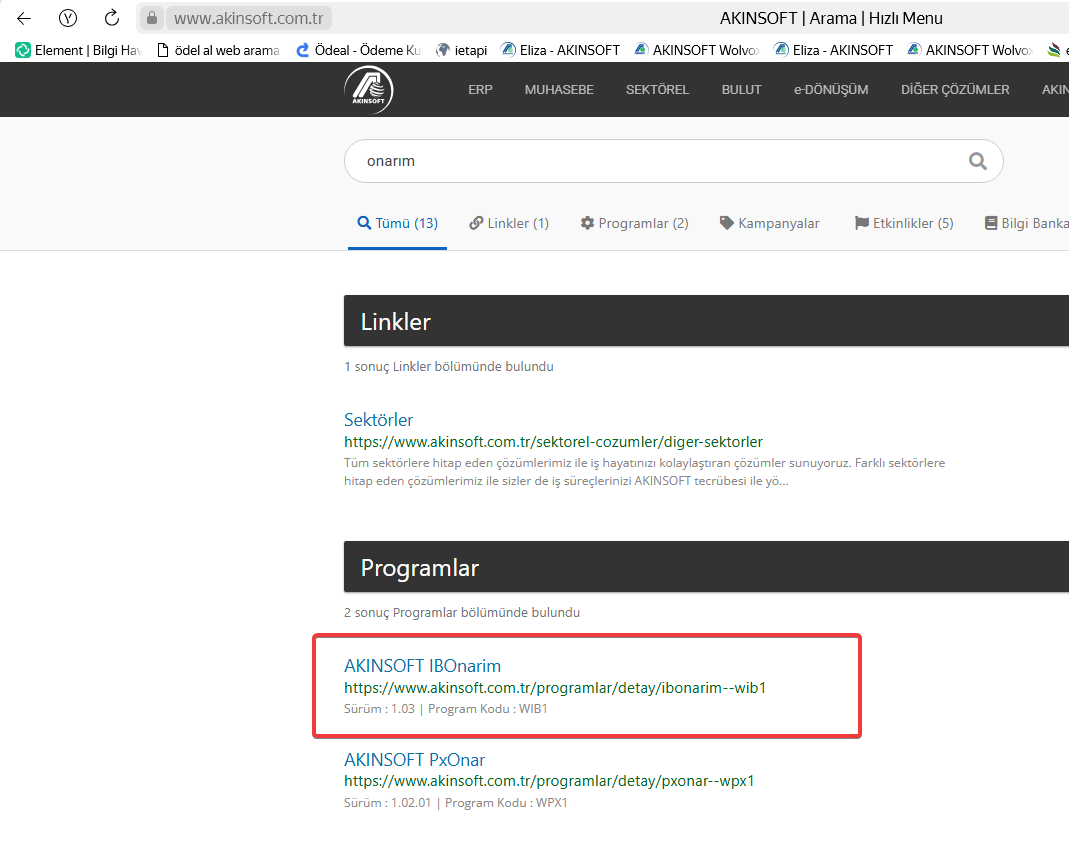Select the Tümü (13) tab
1069x856 pixels.
tap(397, 224)
